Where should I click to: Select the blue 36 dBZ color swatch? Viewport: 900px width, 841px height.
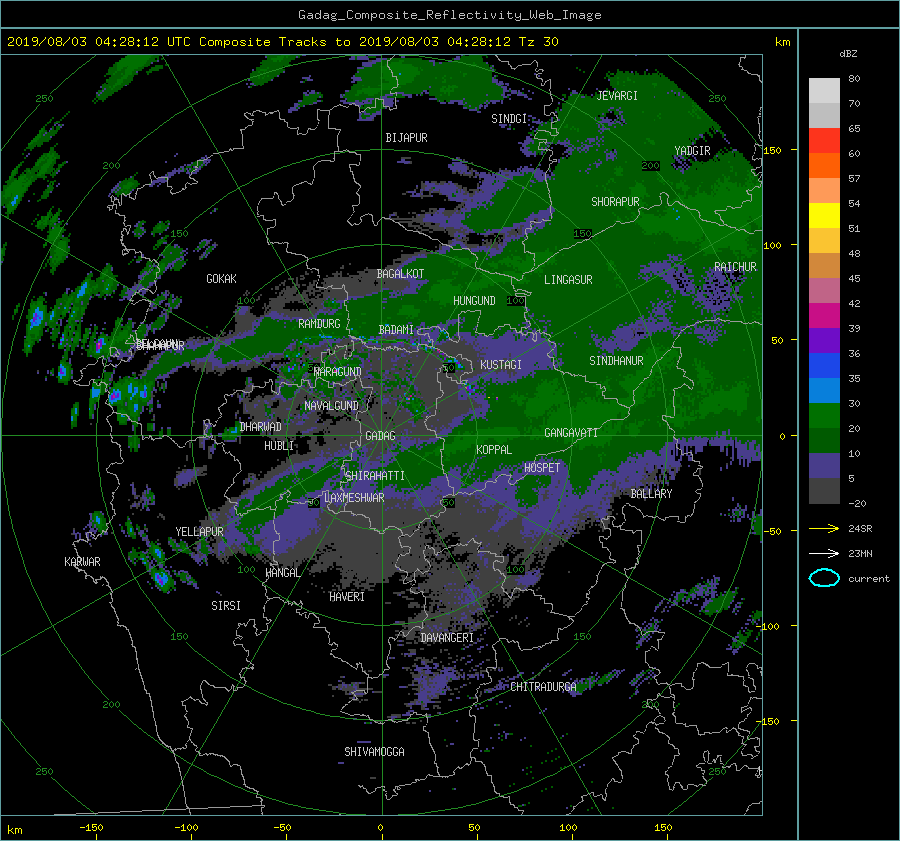pos(824,365)
